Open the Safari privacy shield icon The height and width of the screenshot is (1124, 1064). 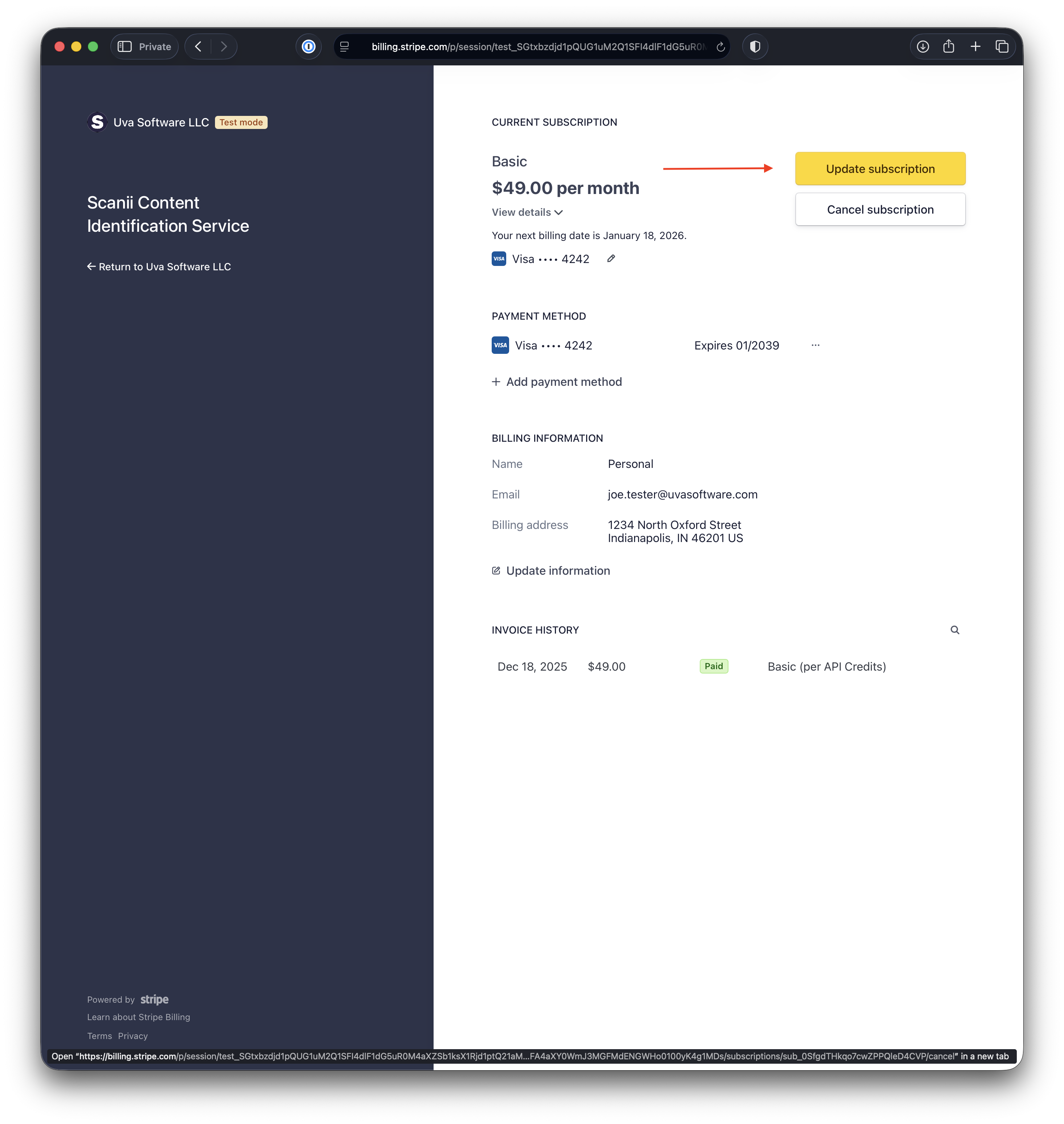(x=755, y=47)
